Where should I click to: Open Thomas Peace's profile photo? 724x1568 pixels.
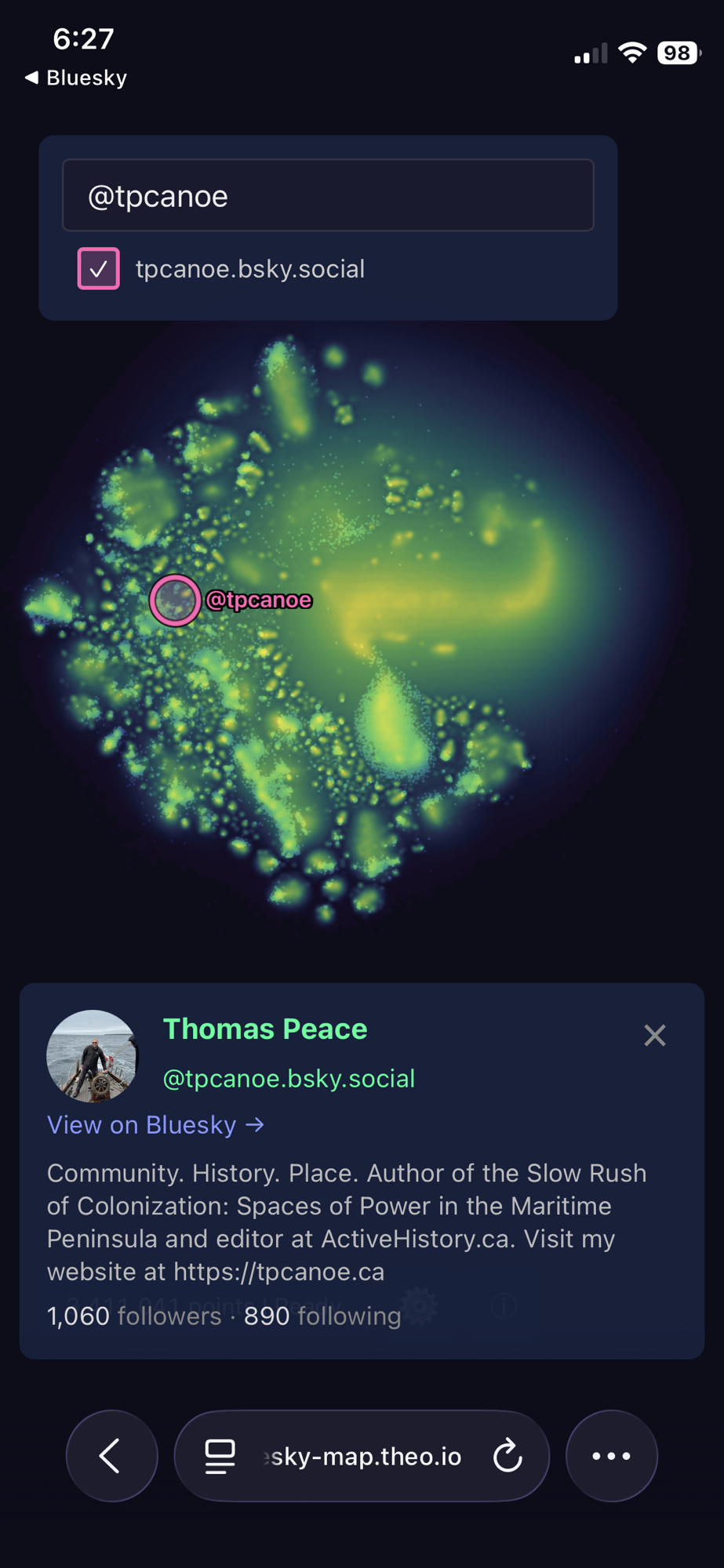93,1055
